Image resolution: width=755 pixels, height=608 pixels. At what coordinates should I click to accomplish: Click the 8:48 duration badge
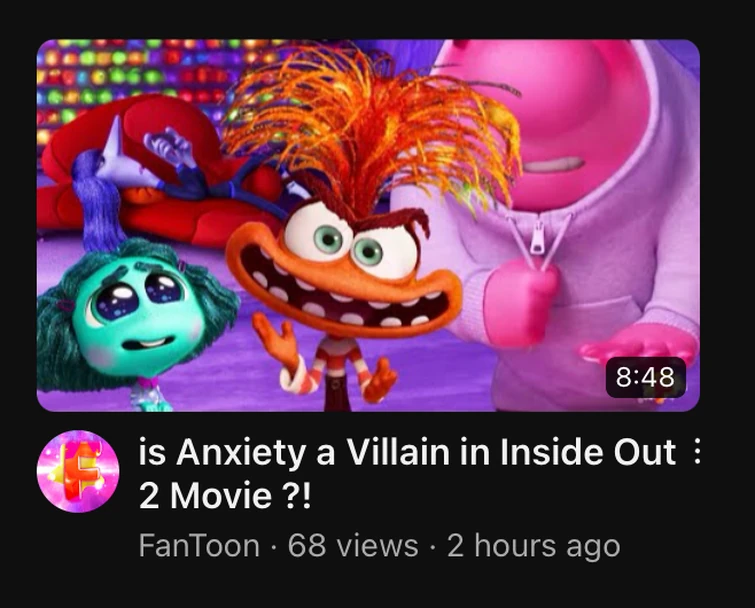click(645, 377)
